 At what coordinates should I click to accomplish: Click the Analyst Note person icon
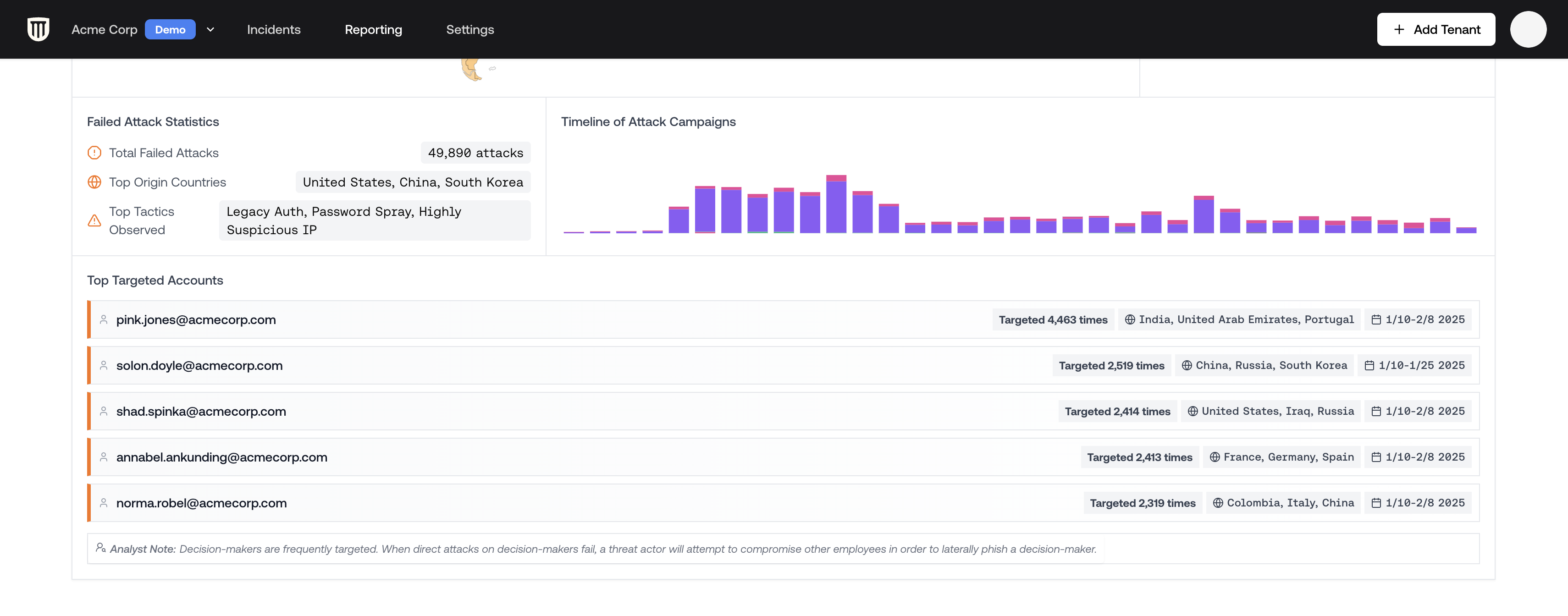(x=101, y=548)
